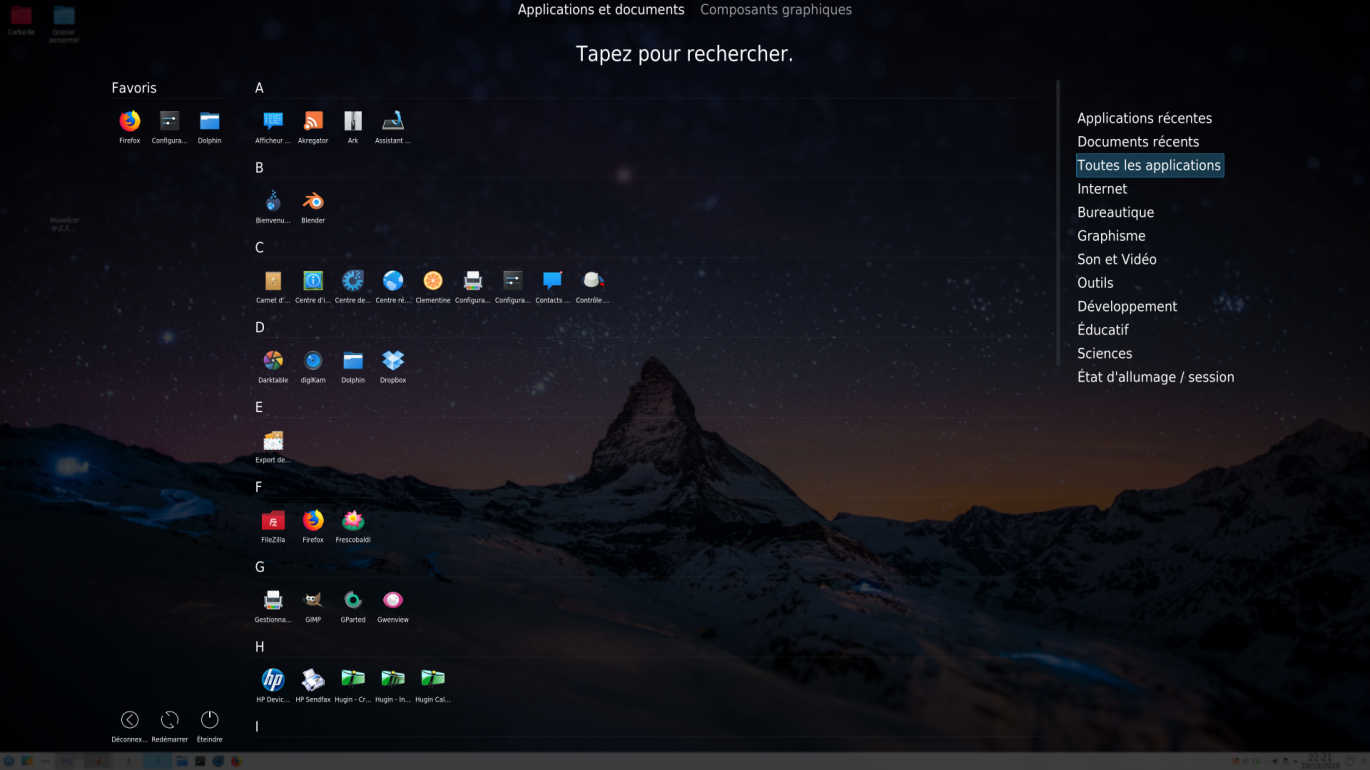Launch Dropbox
This screenshot has height=770, width=1370.
pyautogui.click(x=393, y=361)
